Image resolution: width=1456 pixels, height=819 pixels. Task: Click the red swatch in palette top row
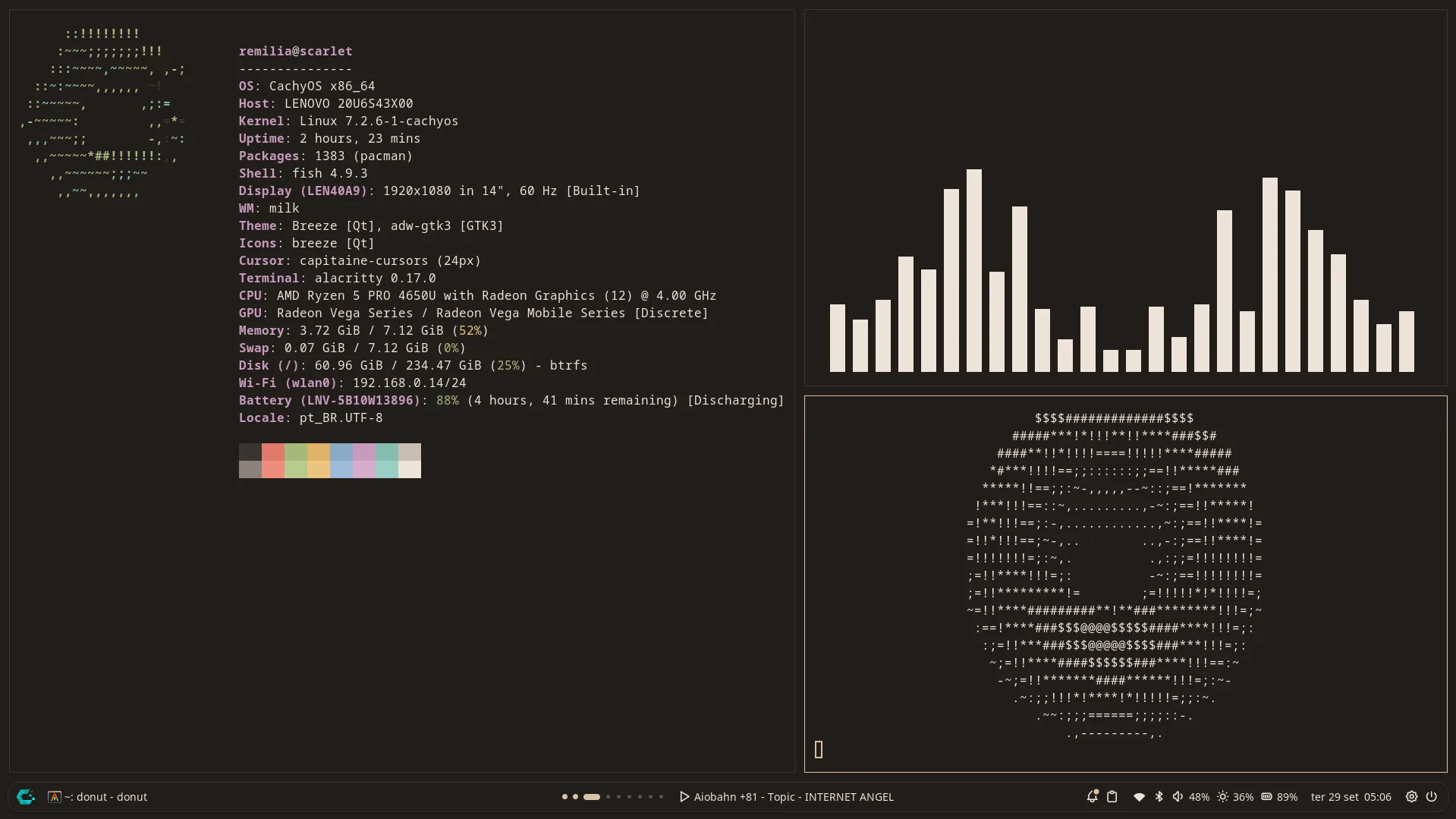point(273,452)
